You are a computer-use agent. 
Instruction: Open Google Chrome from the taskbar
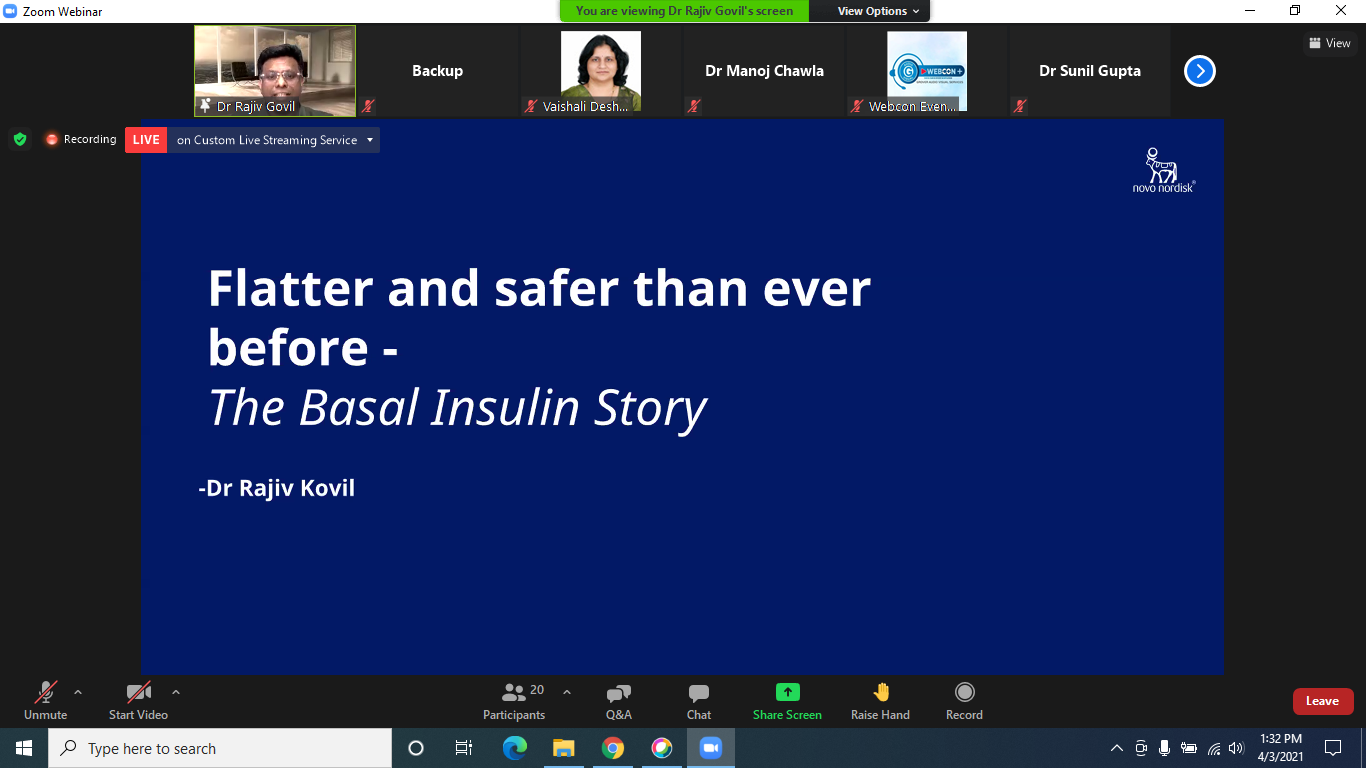pyautogui.click(x=613, y=748)
